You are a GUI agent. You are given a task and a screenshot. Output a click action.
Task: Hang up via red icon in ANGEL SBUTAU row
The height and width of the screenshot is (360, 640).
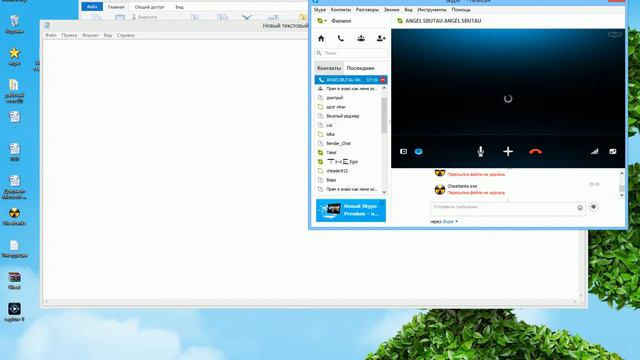(x=383, y=80)
